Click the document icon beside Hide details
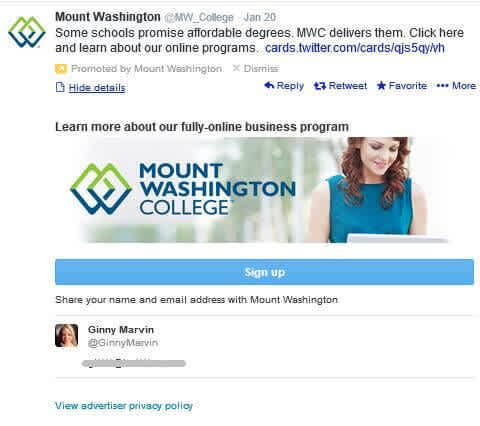The image size is (480, 426). point(60,88)
